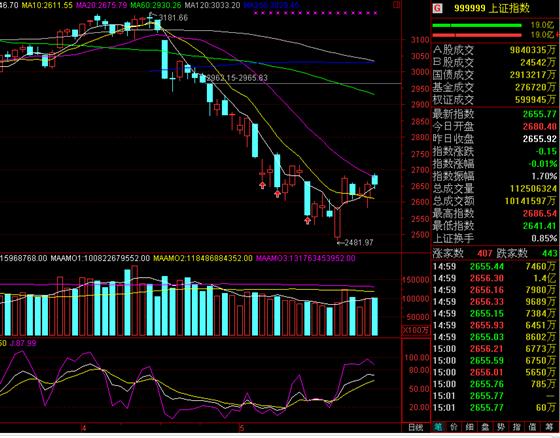Open the 指 indicator tab
This screenshot has height=438, width=560.
tap(516, 427)
